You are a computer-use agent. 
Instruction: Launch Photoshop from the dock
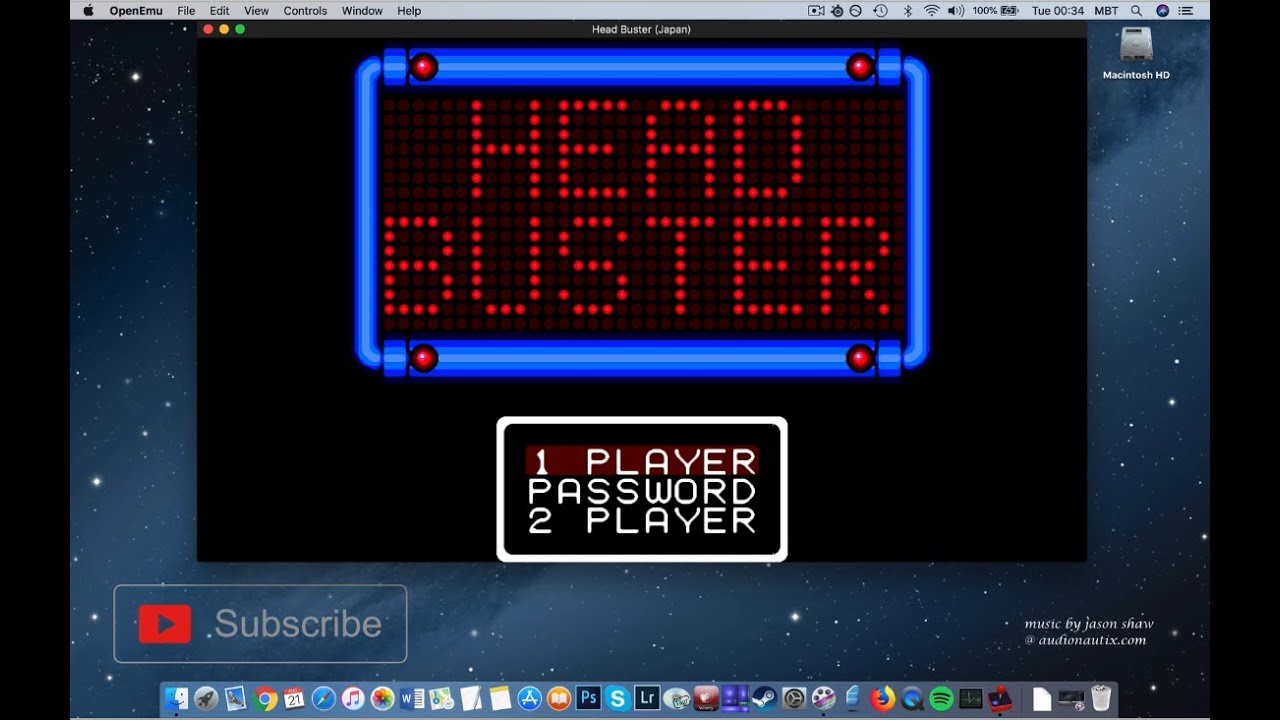(588, 699)
